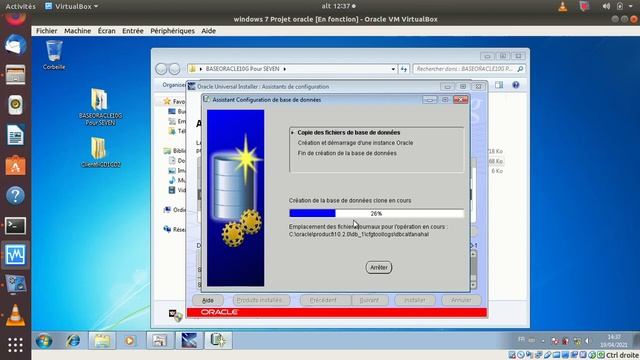This screenshot has width=640, height=360.
Task: Open the Files manager in the dock
Action: point(16,75)
